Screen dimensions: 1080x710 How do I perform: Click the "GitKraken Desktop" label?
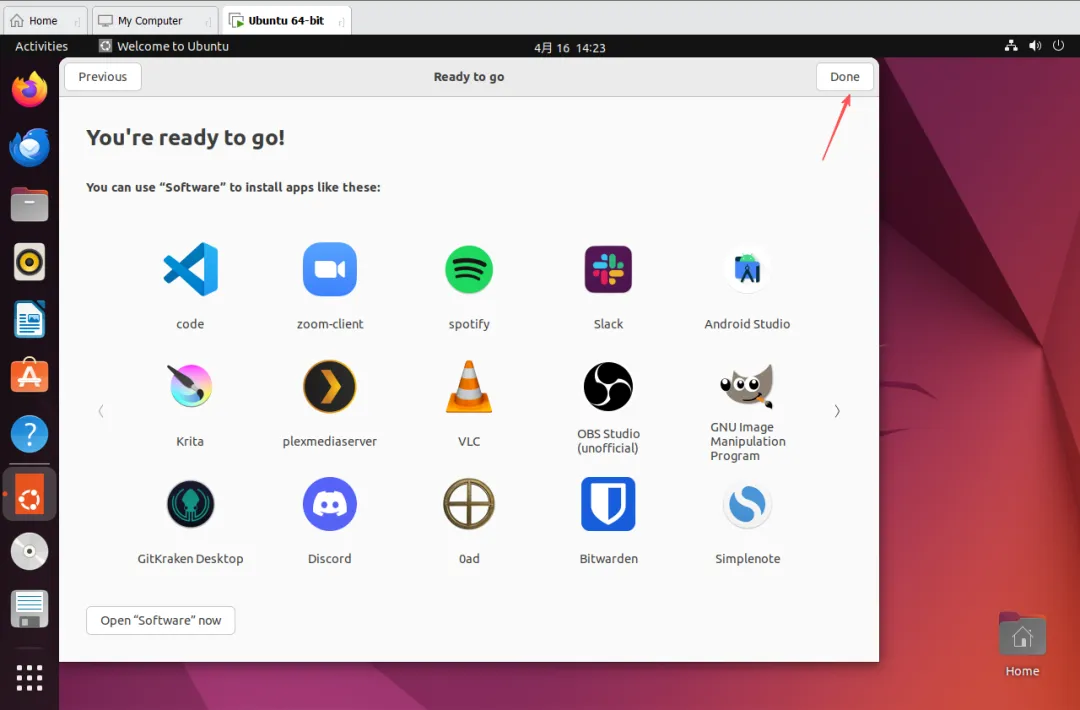tap(190, 558)
